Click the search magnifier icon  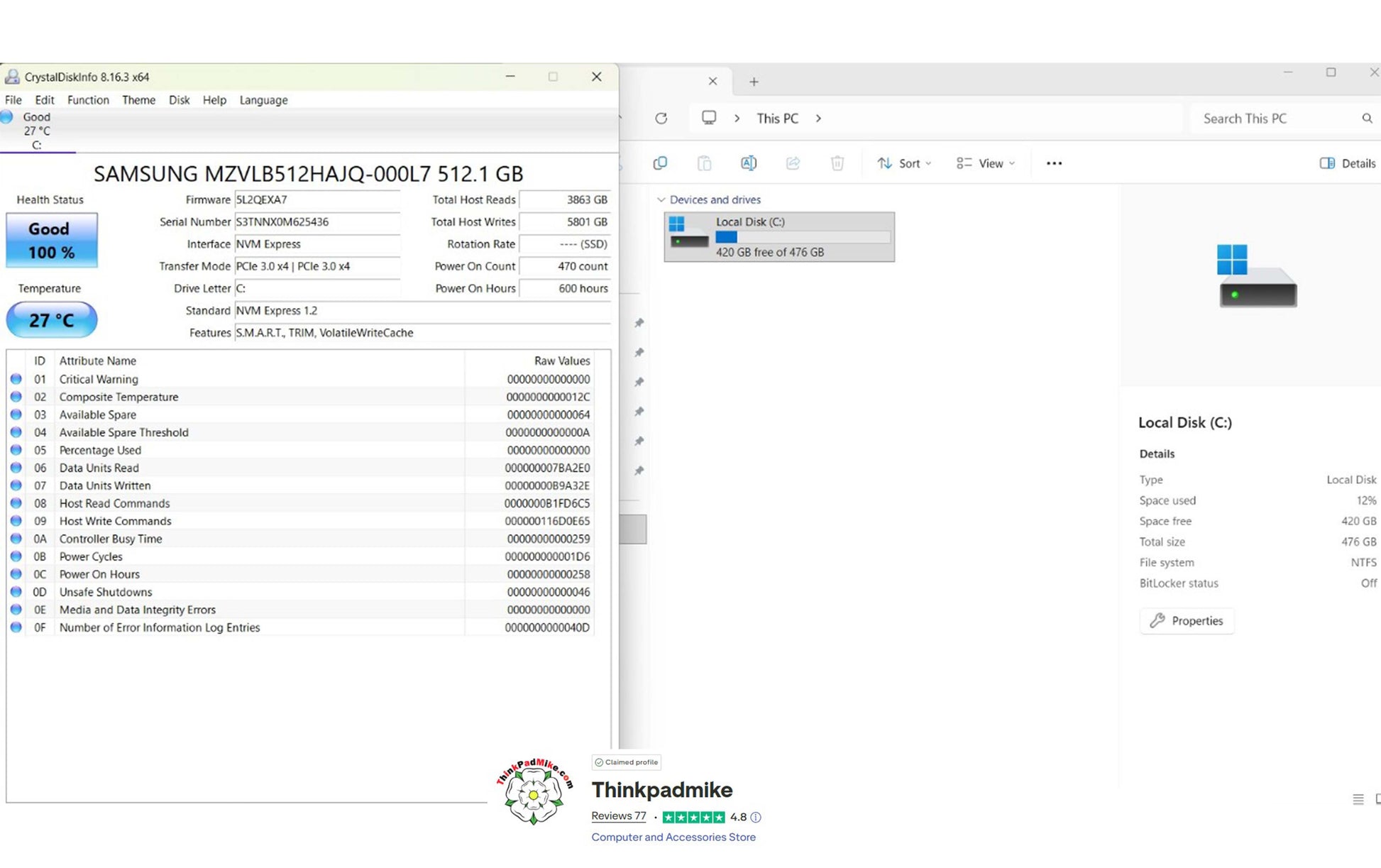click(x=1367, y=119)
